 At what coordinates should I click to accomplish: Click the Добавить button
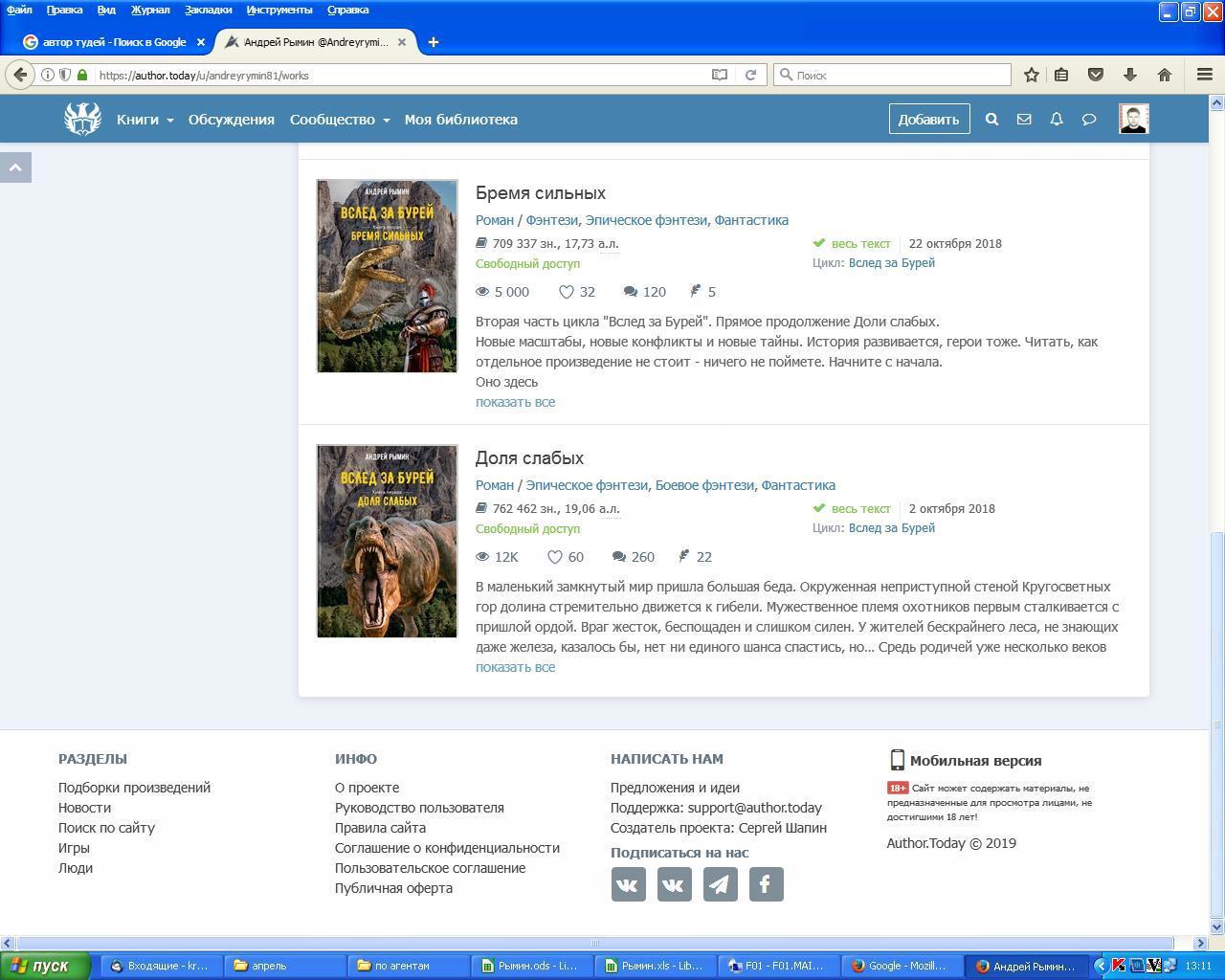tap(928, 120)
